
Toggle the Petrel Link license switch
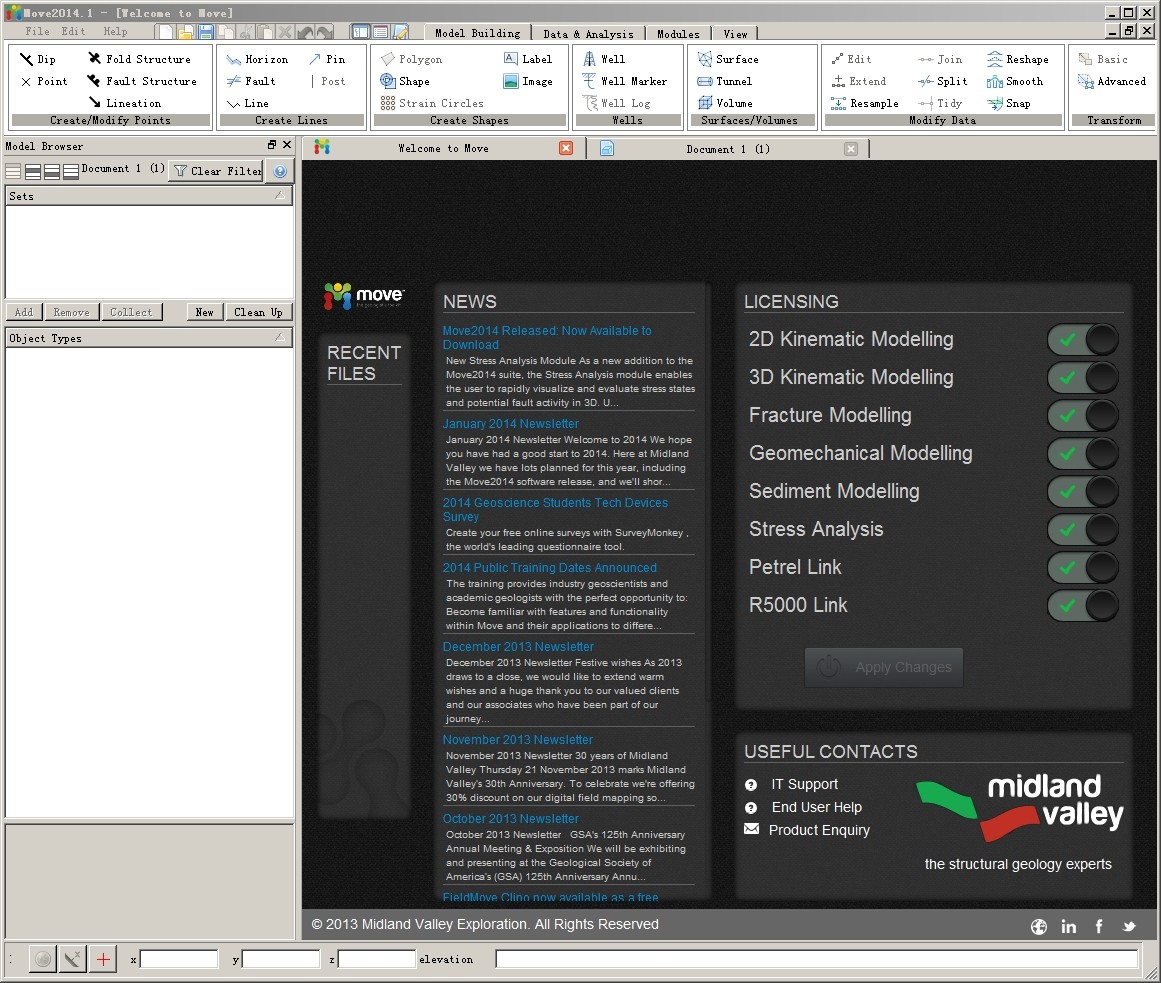tap(1083, 568)
